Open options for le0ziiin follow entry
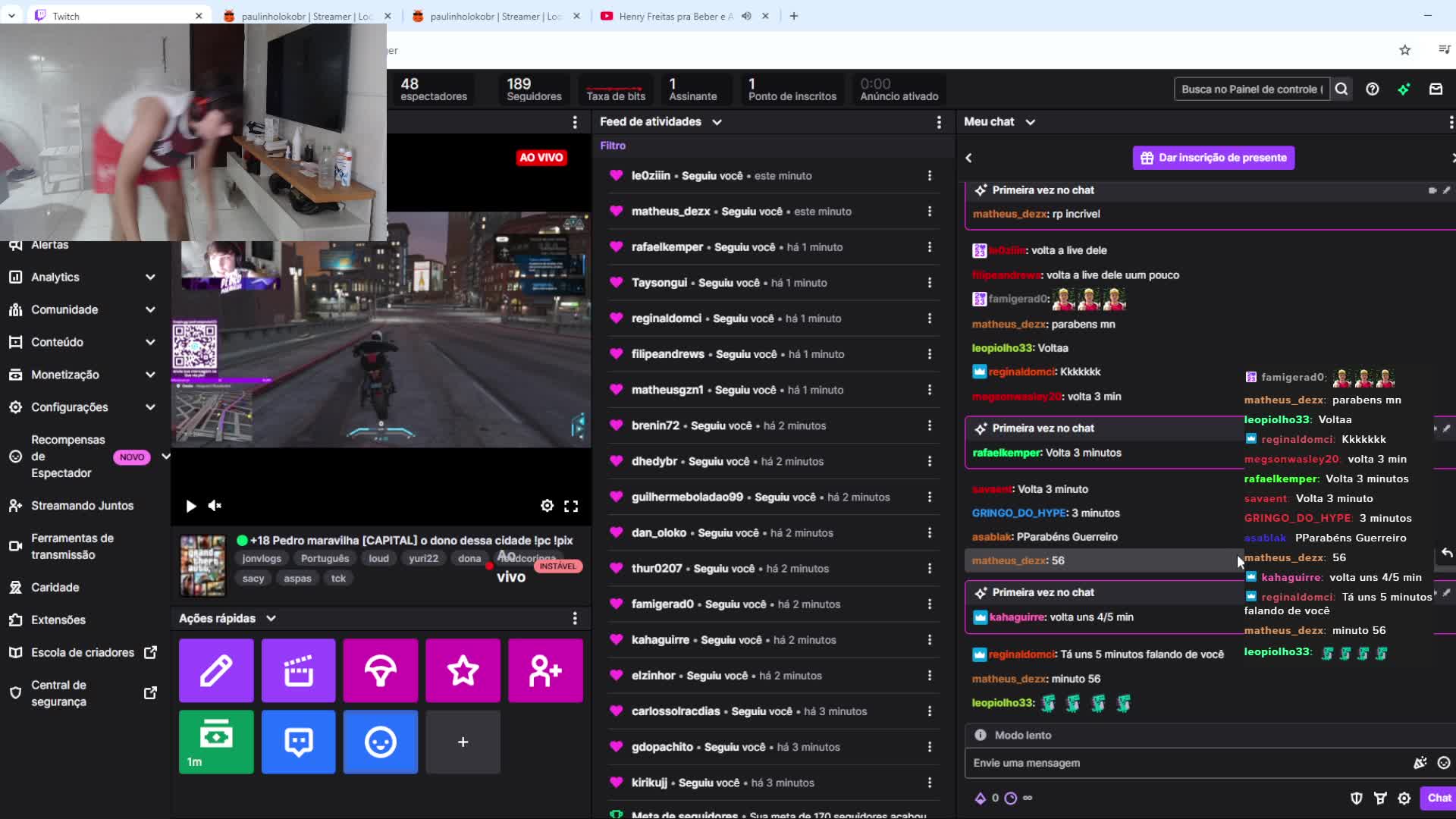The height and width of the screenshot is (819, 1456). [x=930, y=176]
